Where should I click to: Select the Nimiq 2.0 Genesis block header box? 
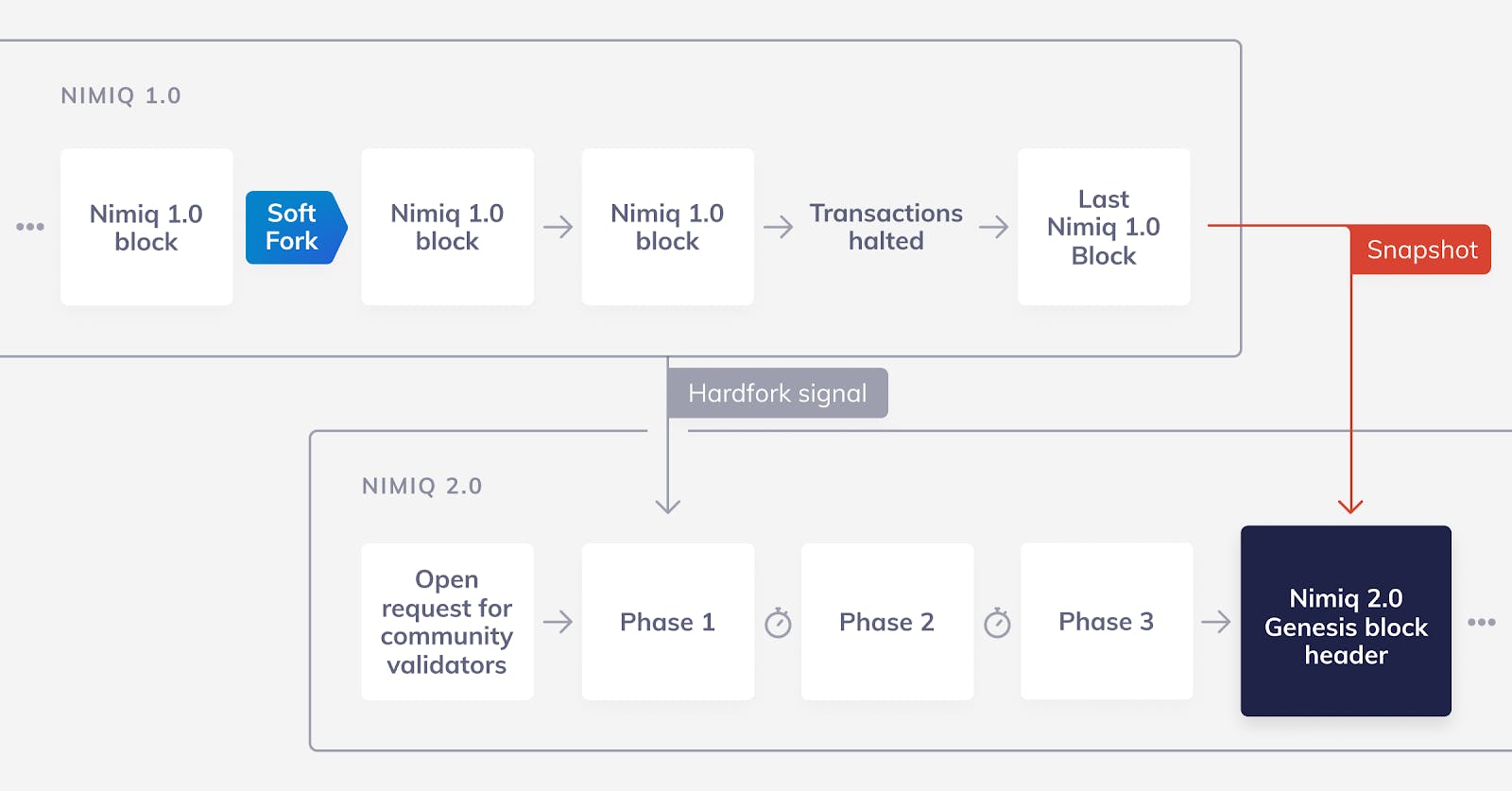click(1346, 621)
